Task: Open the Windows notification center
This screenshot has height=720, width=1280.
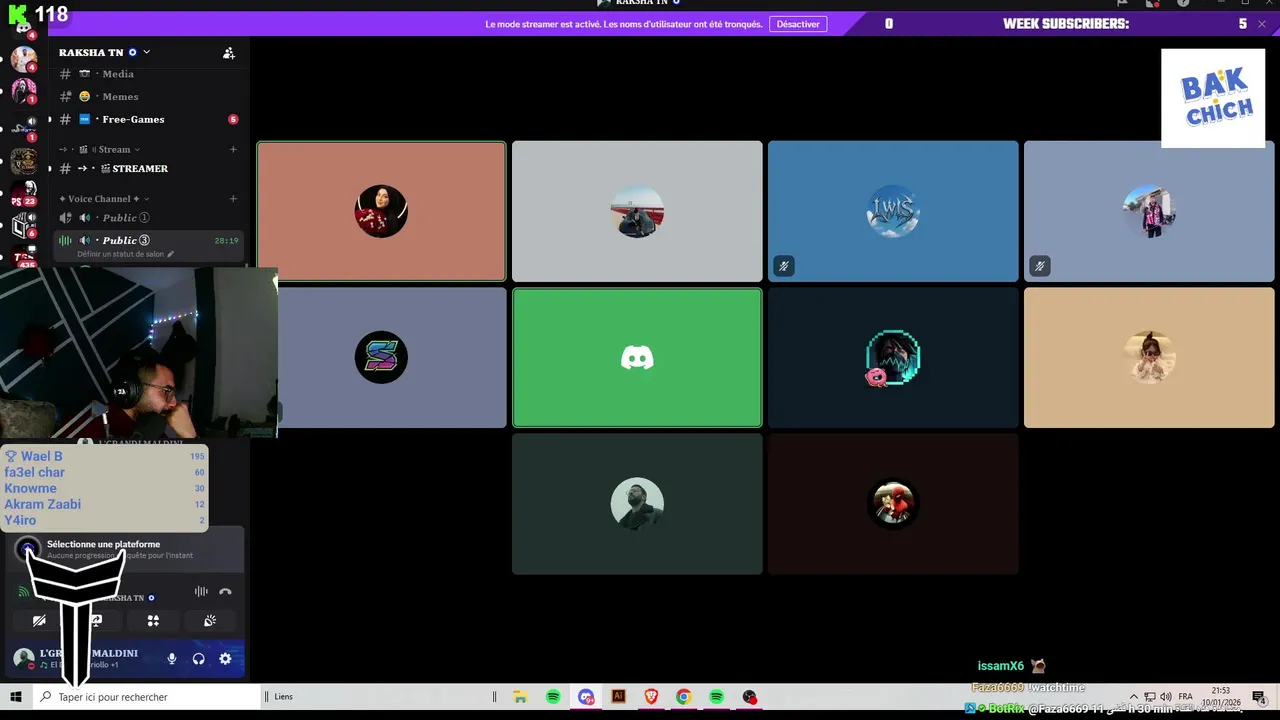Action: point(1259,697)
